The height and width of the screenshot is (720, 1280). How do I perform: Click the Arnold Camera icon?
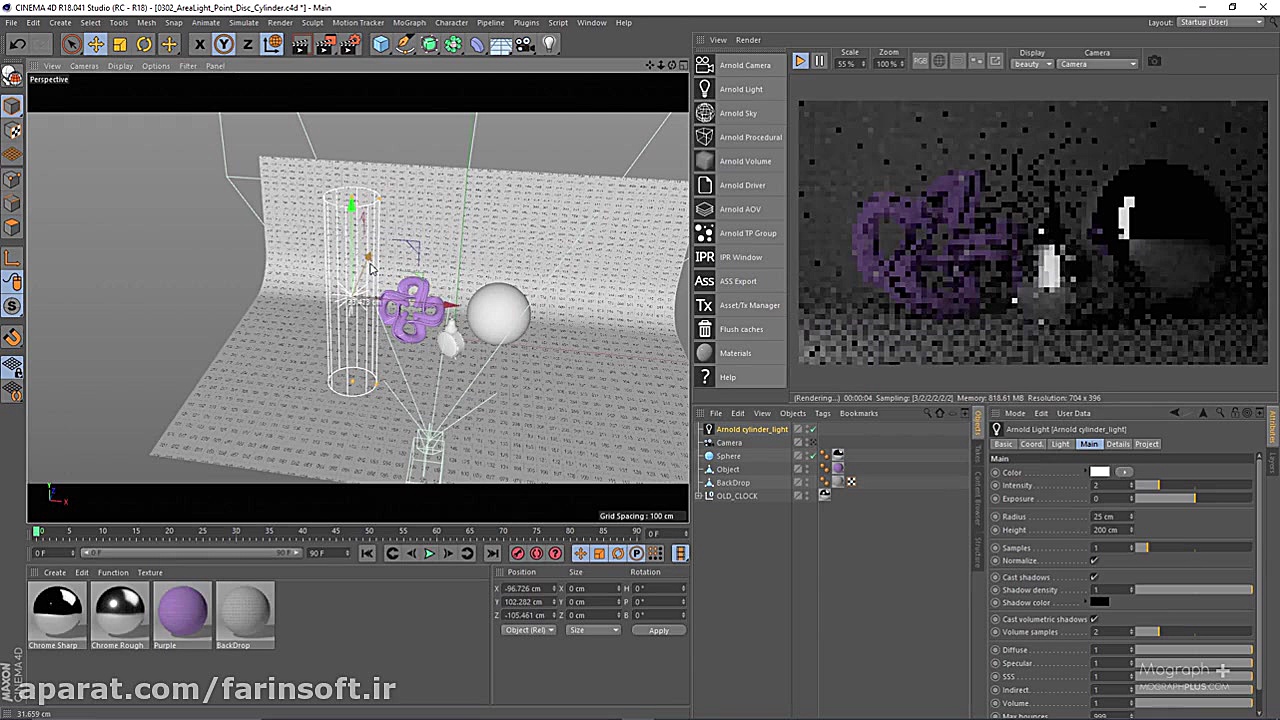point(705,65)
